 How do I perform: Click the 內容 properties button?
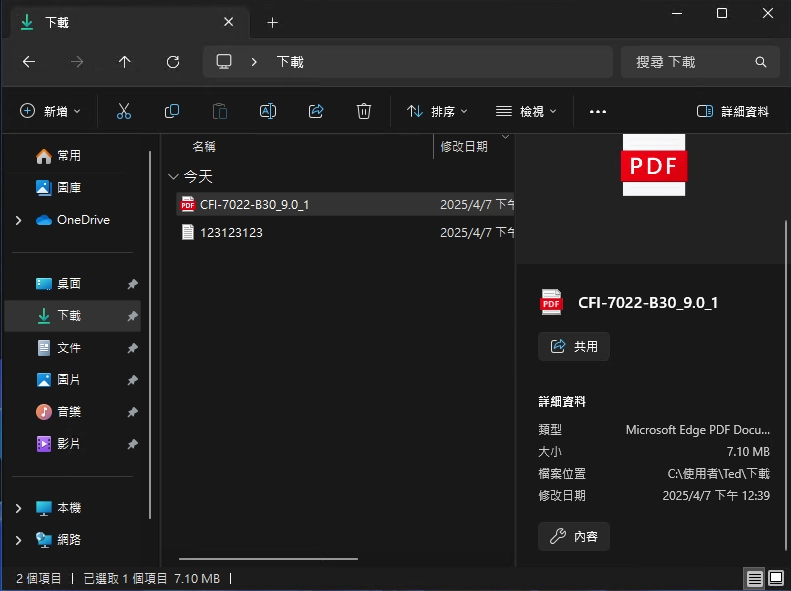pos(574,537)
